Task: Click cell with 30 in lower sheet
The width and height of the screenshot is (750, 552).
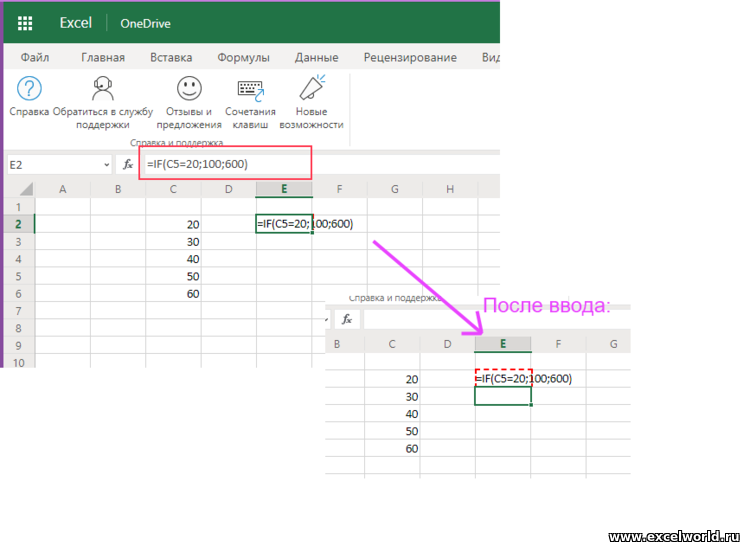Action: (x=392, y=396)
